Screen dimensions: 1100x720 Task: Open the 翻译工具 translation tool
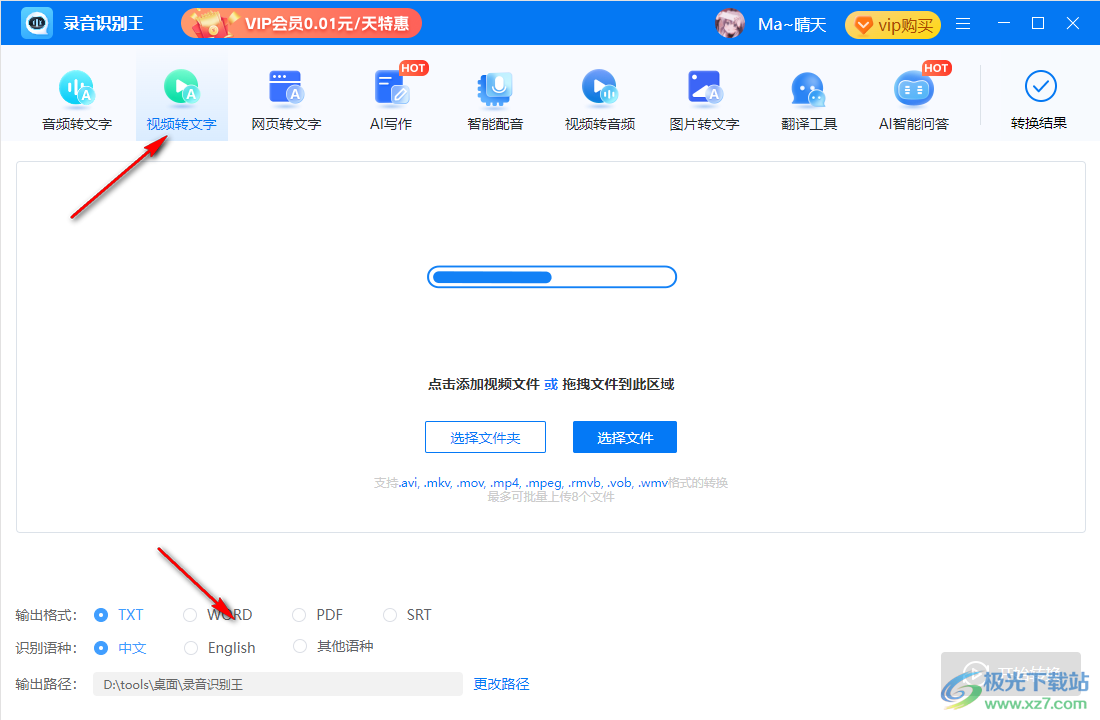point(809,100)
